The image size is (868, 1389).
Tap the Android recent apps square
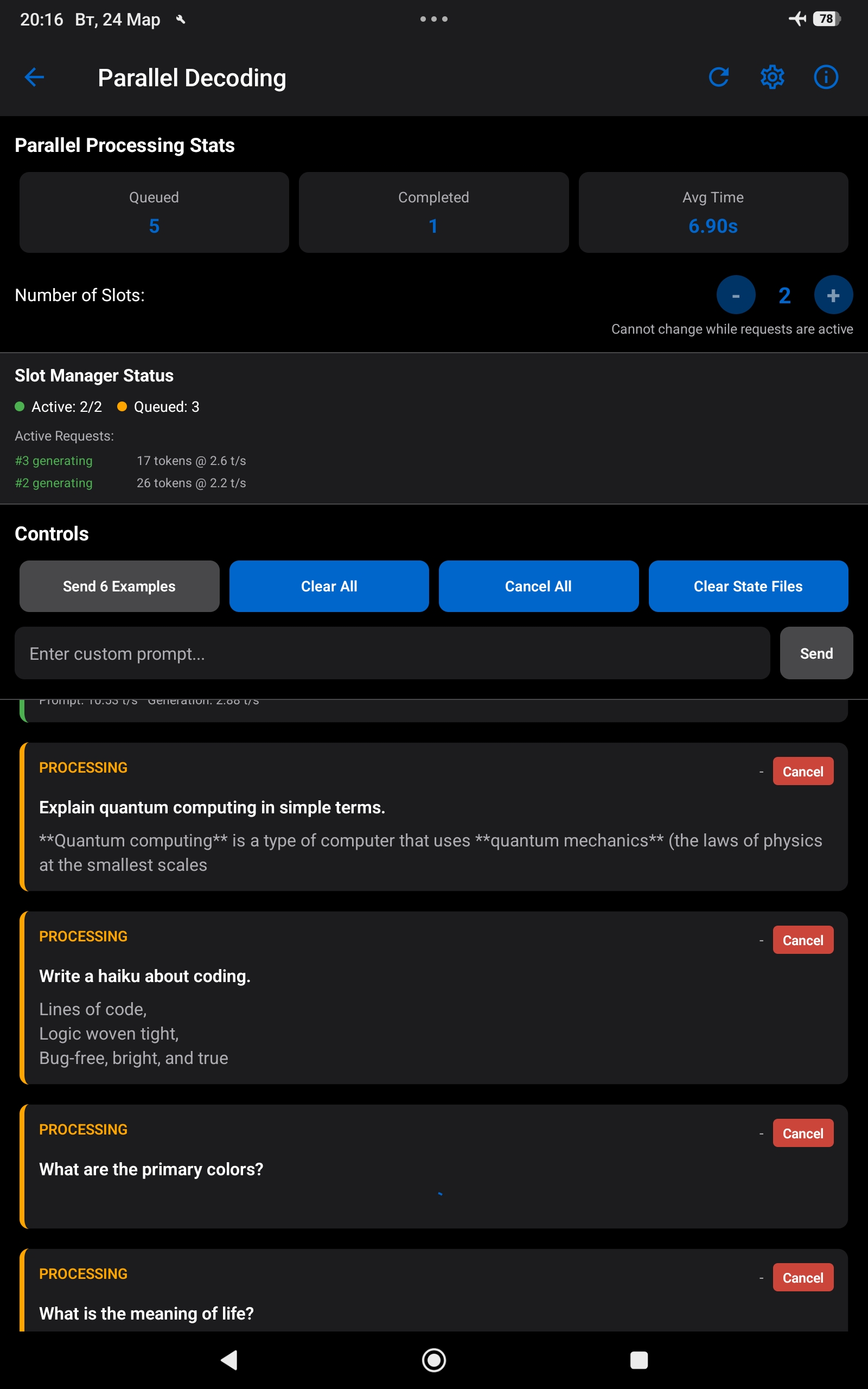pyautogui.click(x=639, y=1360)
